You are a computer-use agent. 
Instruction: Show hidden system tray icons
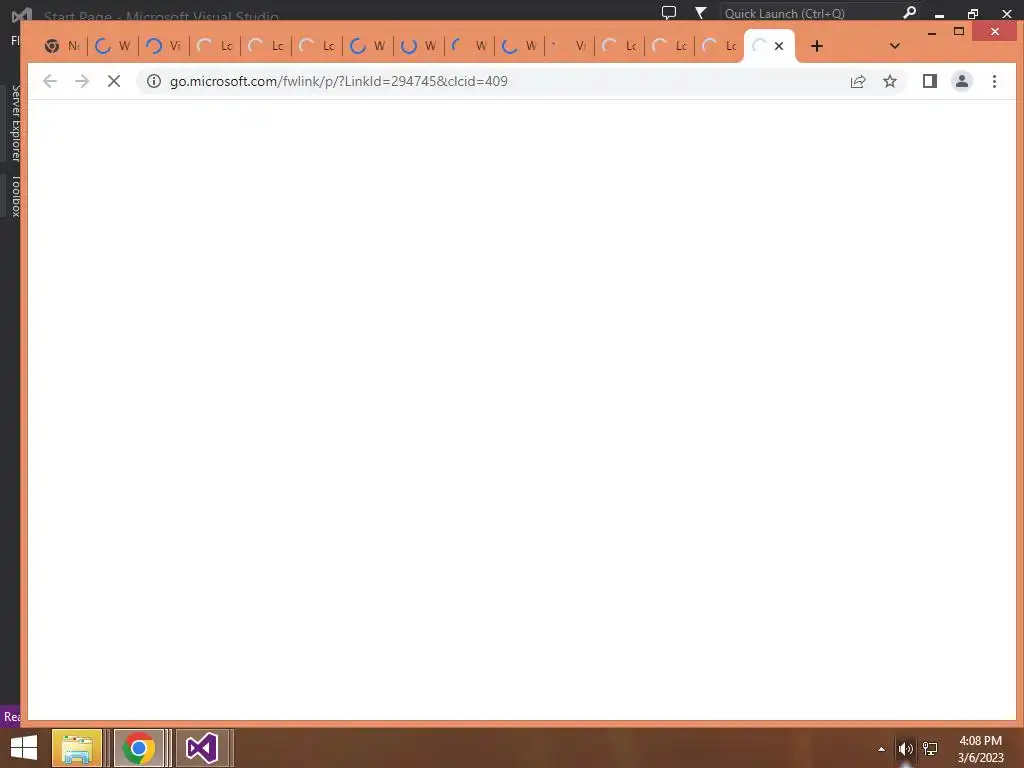pos(881,749)
